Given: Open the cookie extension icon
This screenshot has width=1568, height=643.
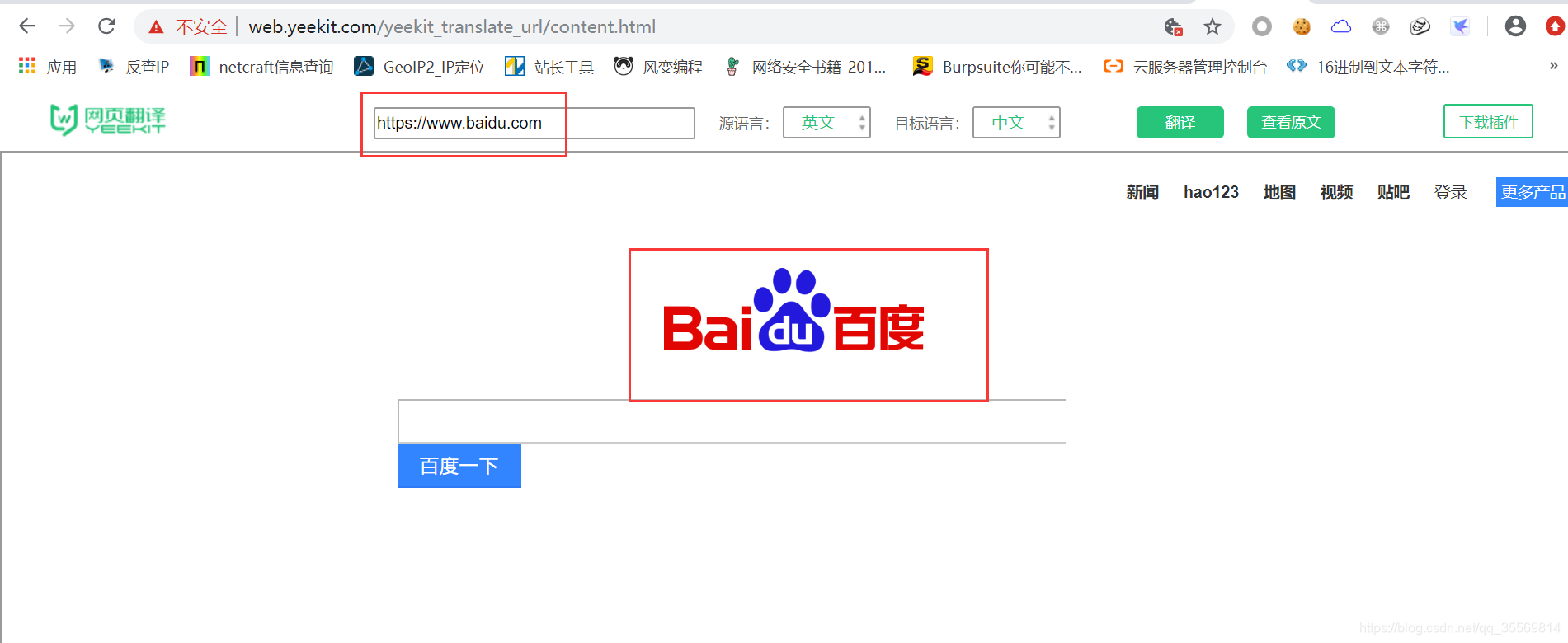Looking at the screenshot, I should coord(1302,26).
